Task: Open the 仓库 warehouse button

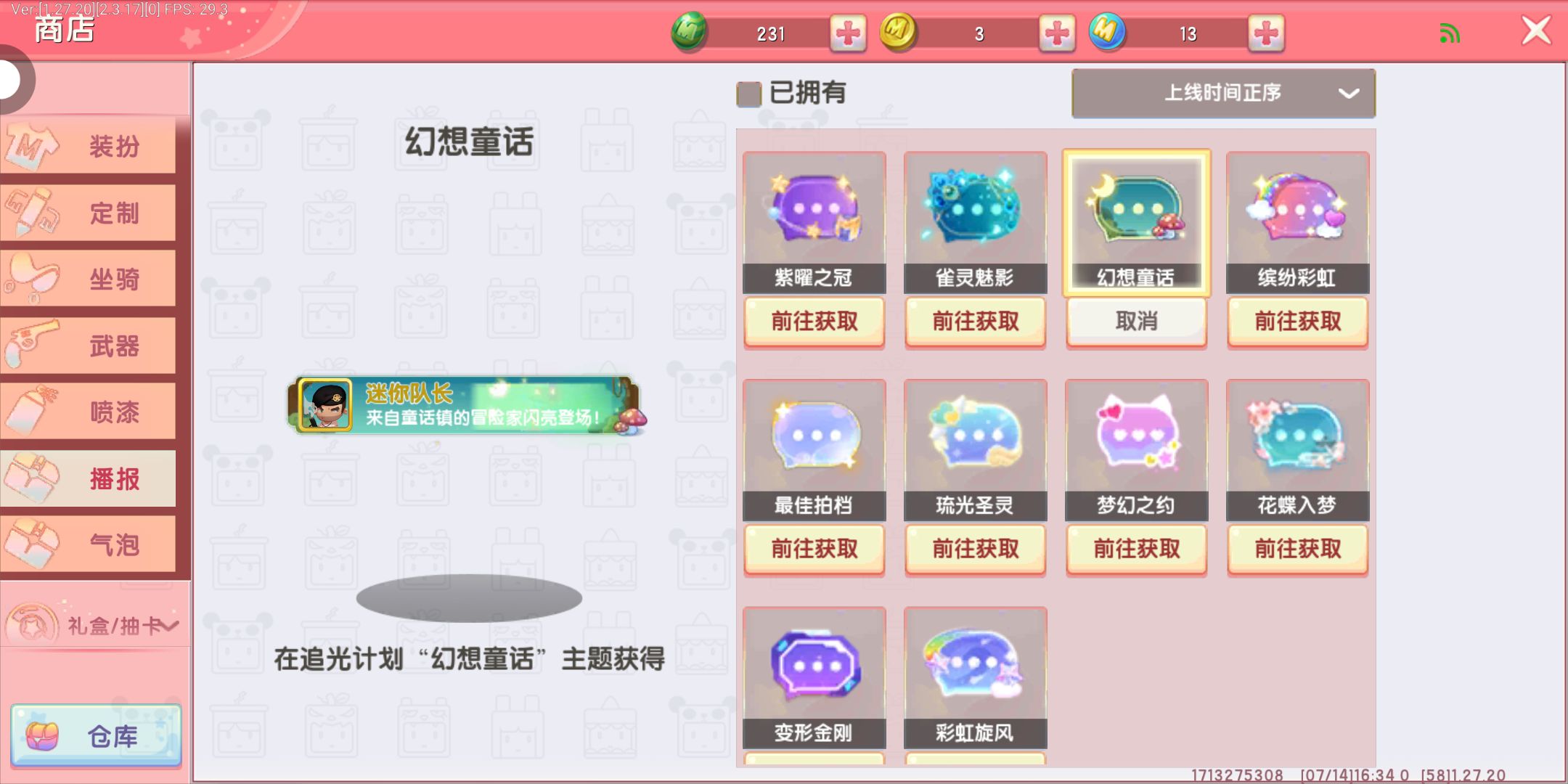Action: tap(96, 736)
